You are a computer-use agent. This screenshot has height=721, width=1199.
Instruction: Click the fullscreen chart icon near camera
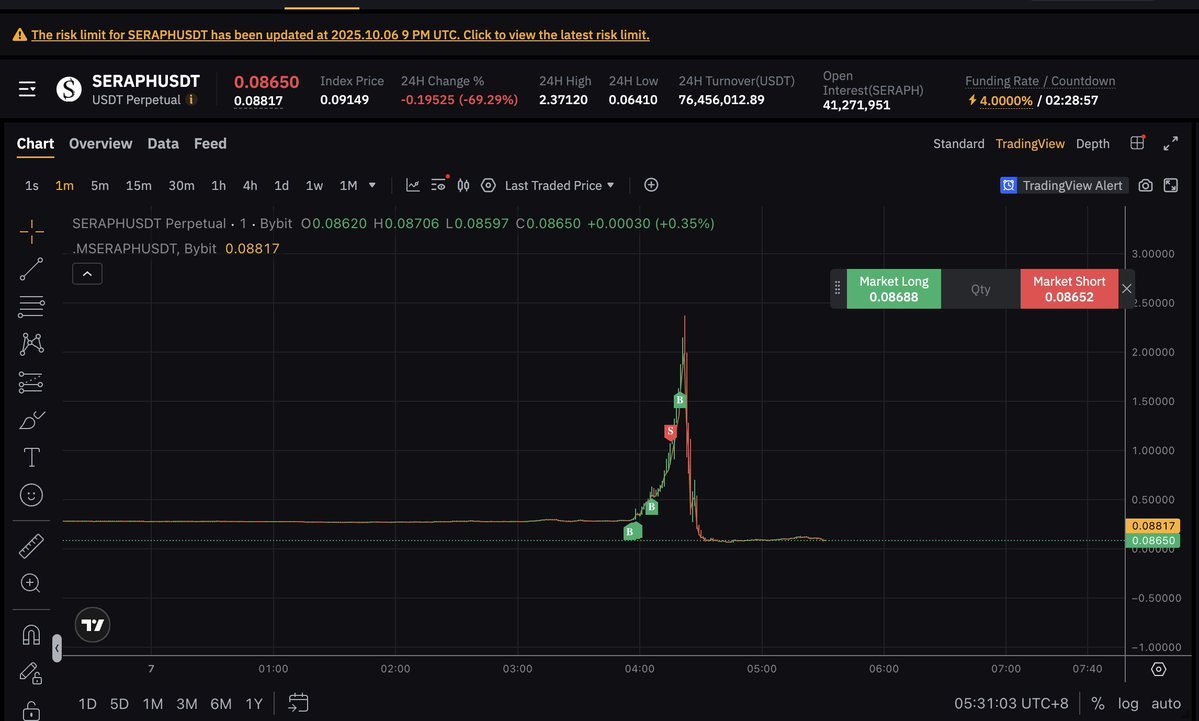1171,185
